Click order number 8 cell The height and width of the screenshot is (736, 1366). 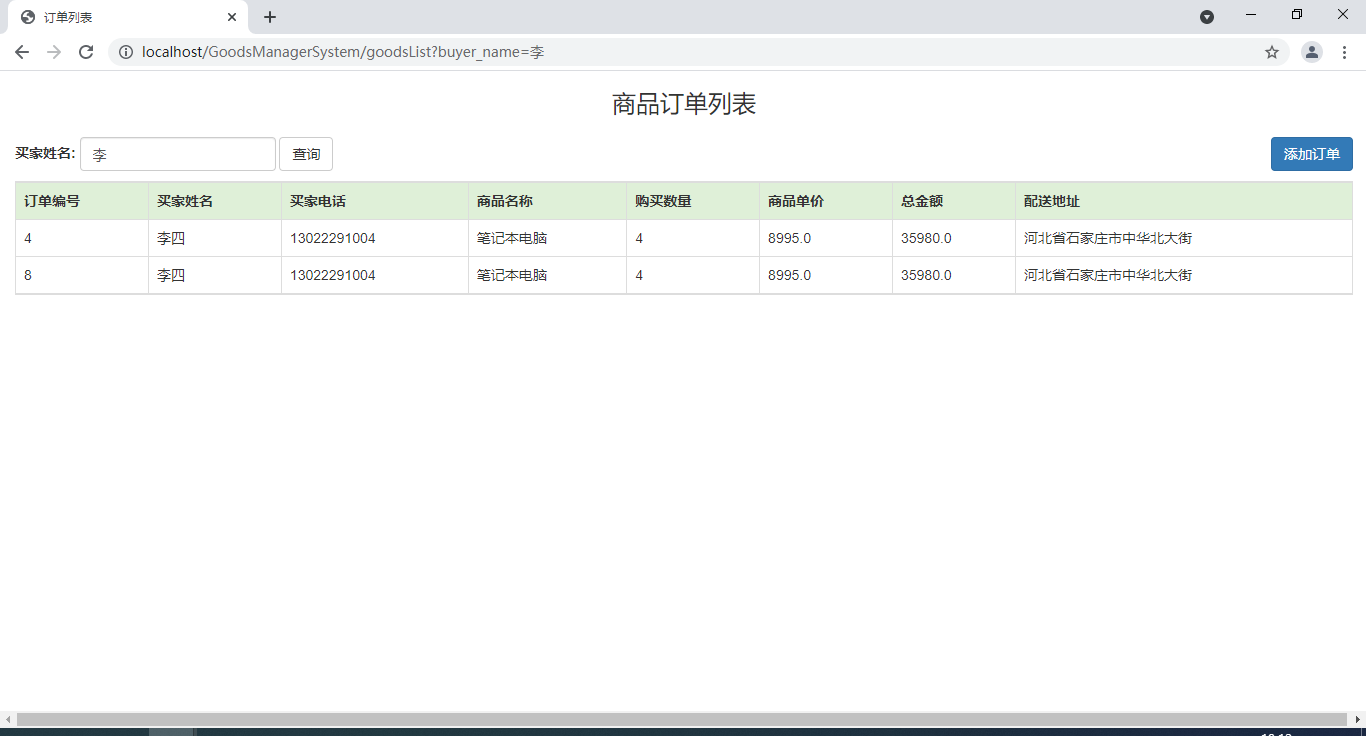[x=82, y=275]
